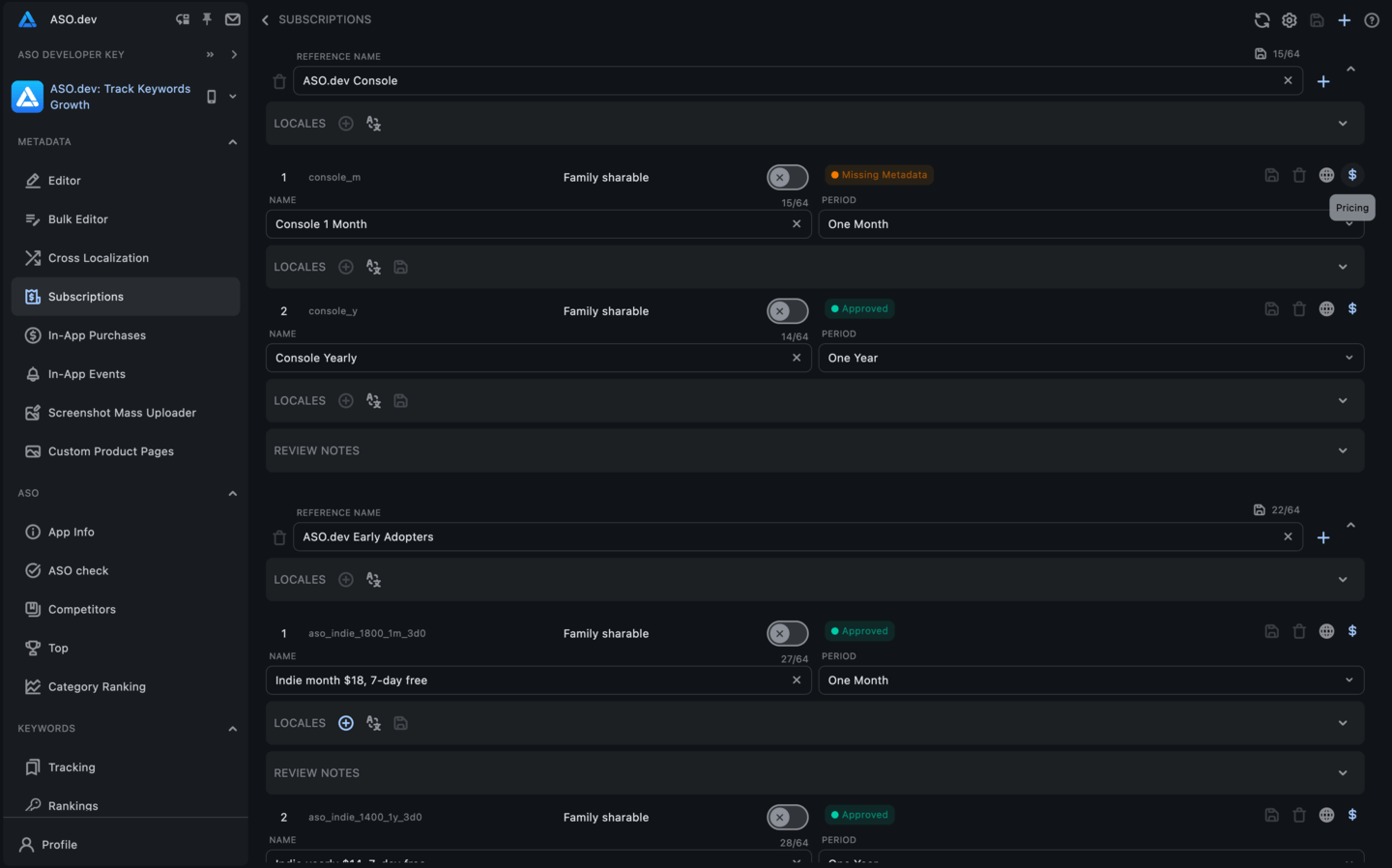This screenshot has height=868, width=1392.
Task: Expand the first Review Notes section
Action: (x=814, y=450)
